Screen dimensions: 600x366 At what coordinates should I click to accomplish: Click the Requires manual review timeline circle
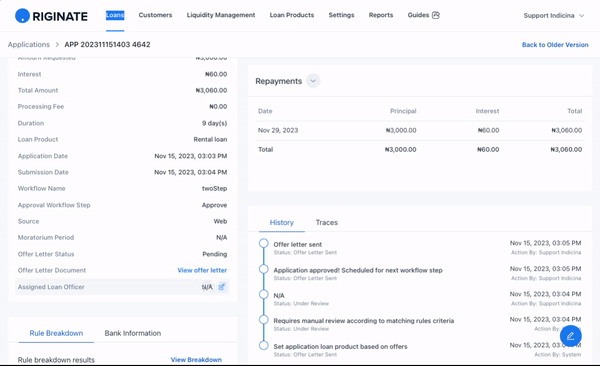(x=264, y=320)
